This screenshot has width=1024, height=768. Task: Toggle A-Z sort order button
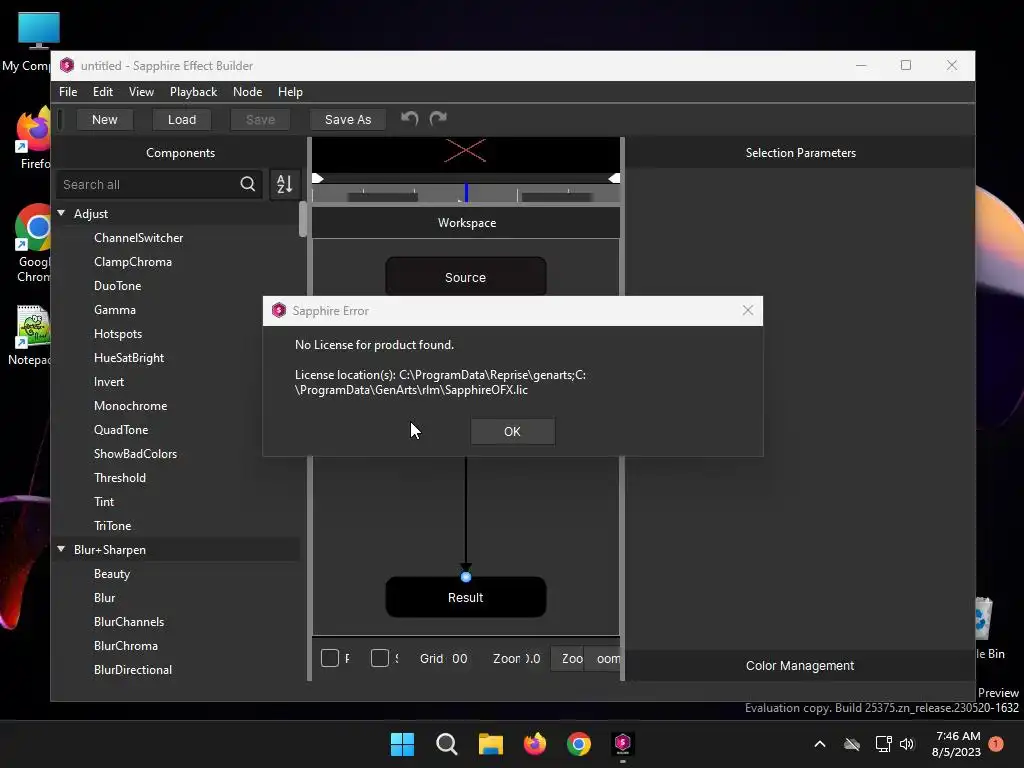click(285, 184)
